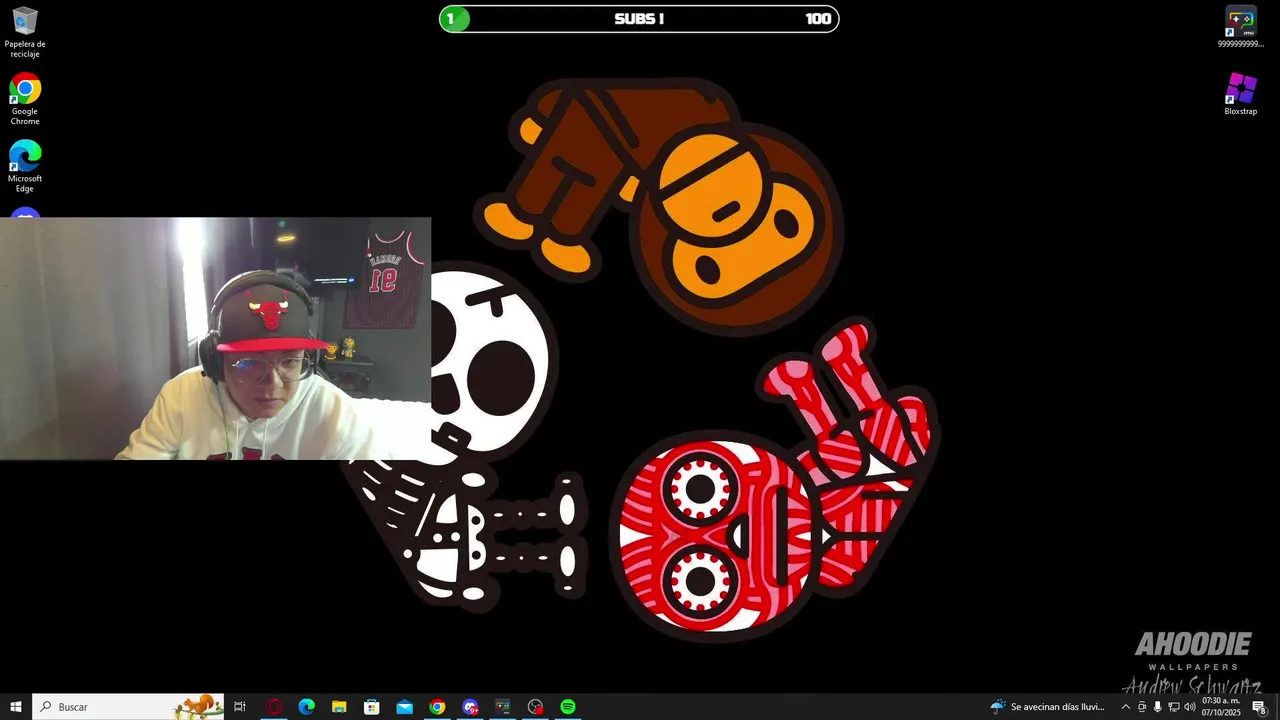
Task: Open the Opera GX taskbar icon
Action: click(x=274, y=707)
